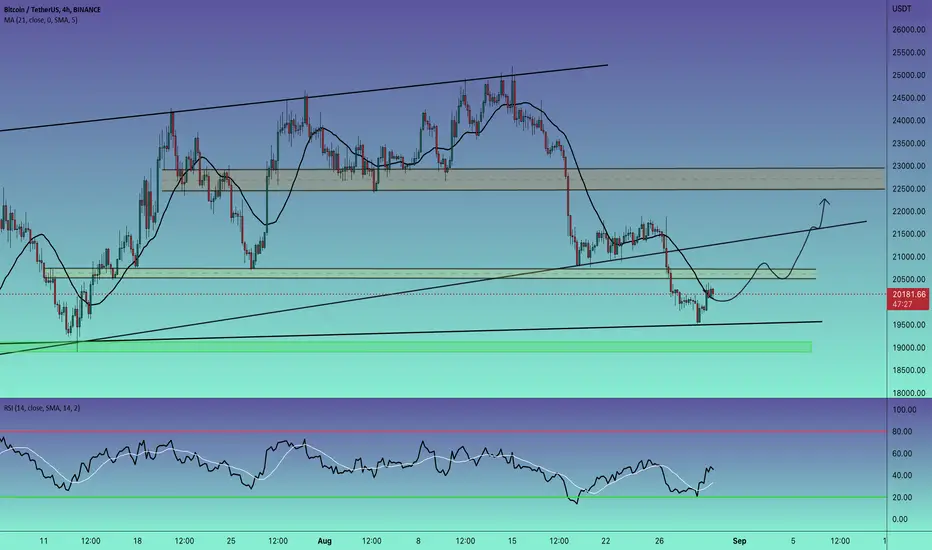Click the 23500.00 price scale label

point(909,143)
